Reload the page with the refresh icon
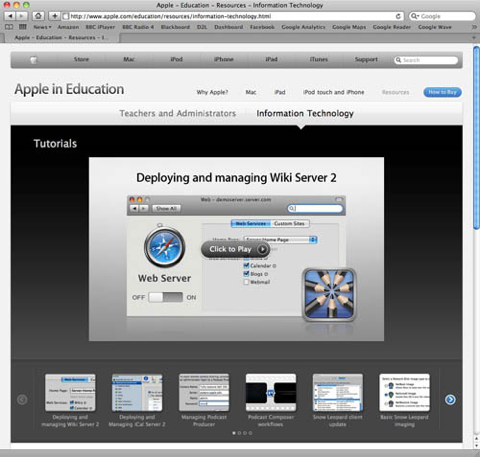 coord(398,16)
